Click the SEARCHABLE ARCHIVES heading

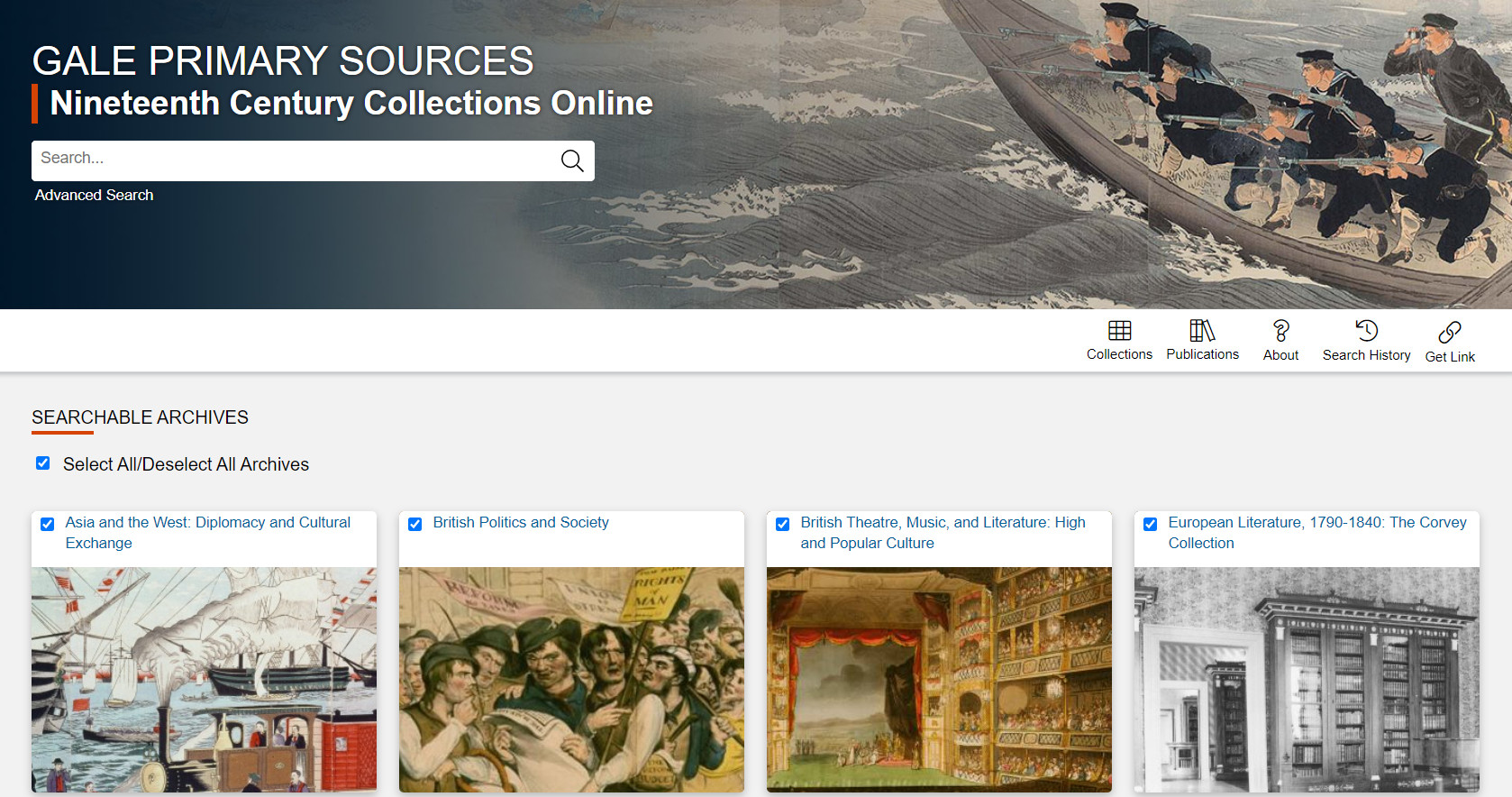(140, 417)
